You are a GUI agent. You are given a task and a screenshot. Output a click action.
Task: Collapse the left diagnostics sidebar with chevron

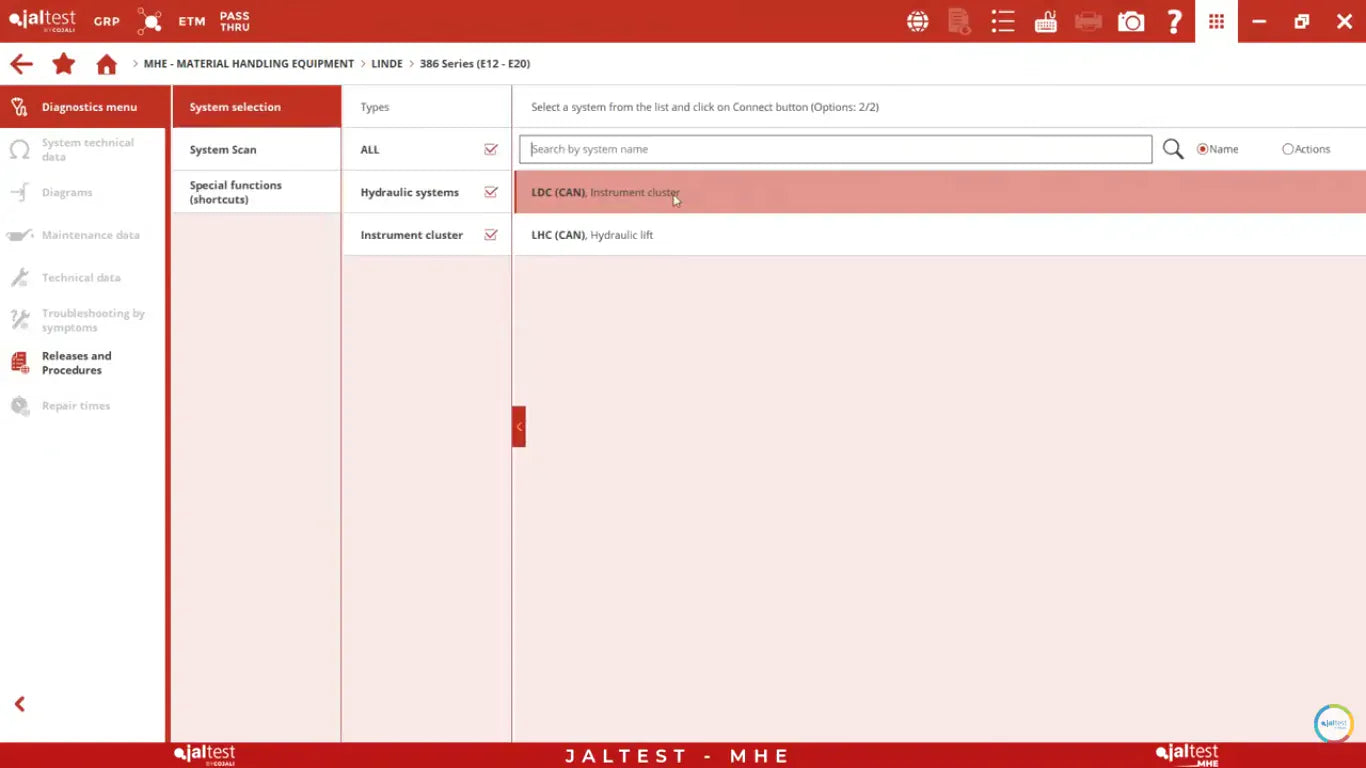coord(20,703)
